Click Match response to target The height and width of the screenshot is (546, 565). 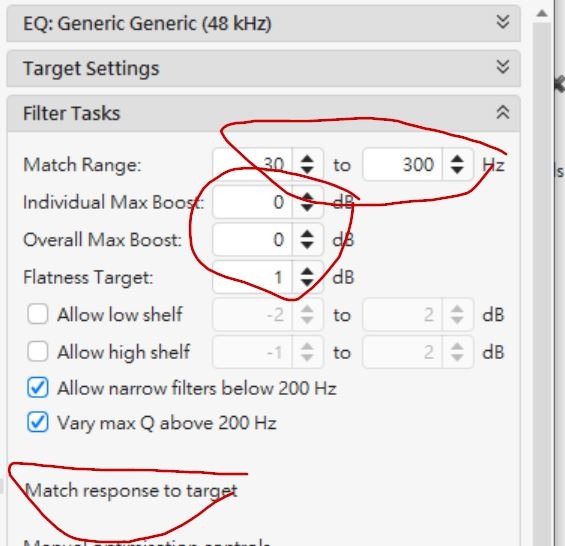click(x=131, y=491)
